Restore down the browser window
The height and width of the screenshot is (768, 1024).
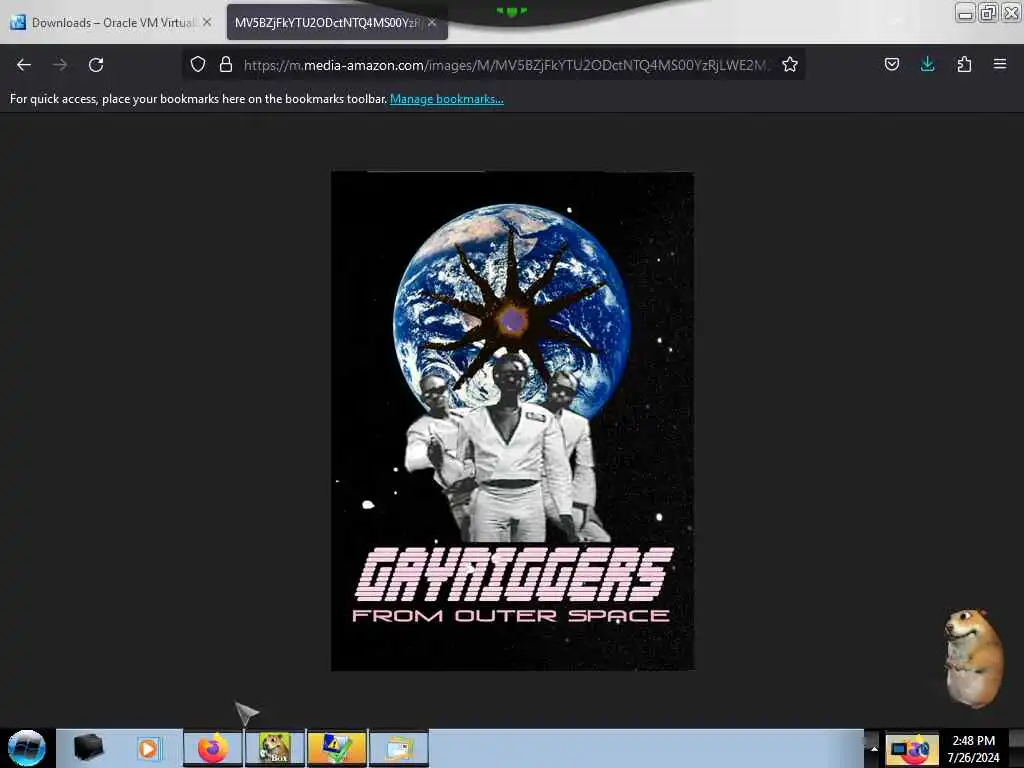988,13
